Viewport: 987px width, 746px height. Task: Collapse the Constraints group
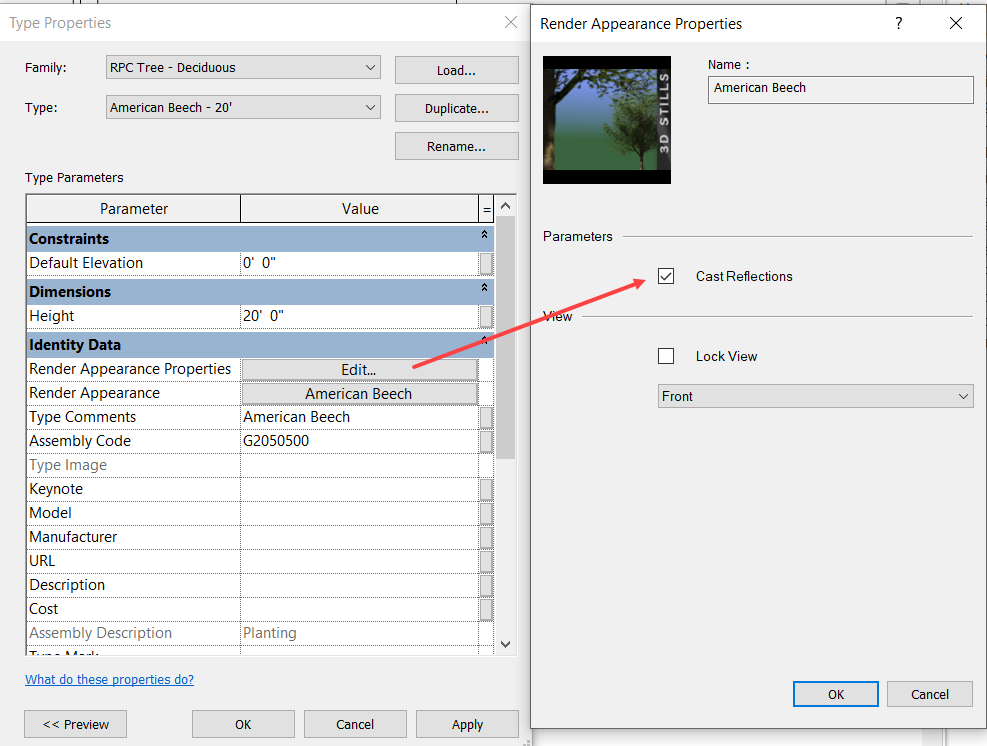point(484,235)
